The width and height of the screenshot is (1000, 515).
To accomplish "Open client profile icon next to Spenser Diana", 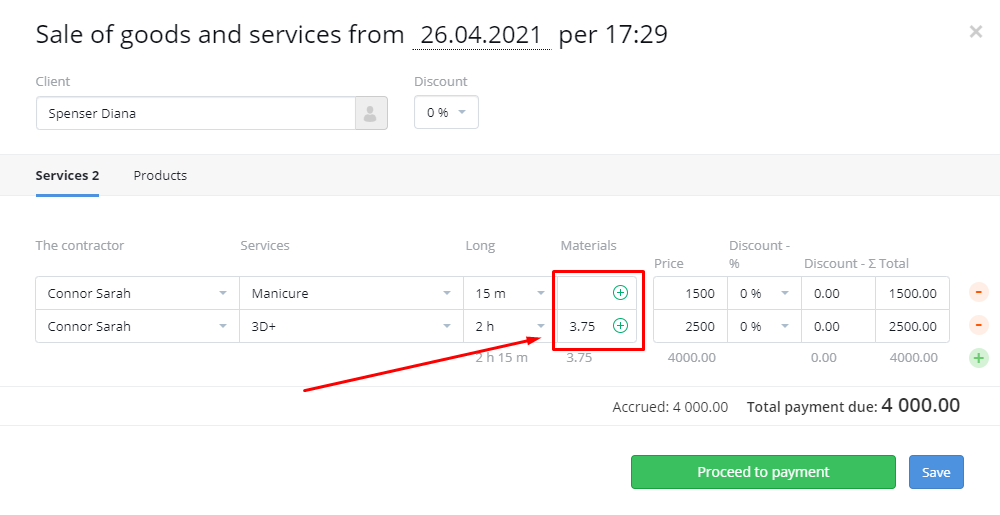I will (371, 113).
